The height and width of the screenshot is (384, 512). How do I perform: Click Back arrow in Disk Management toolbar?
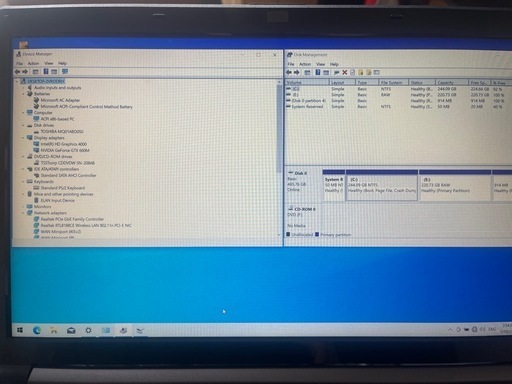tap(289, 72)
